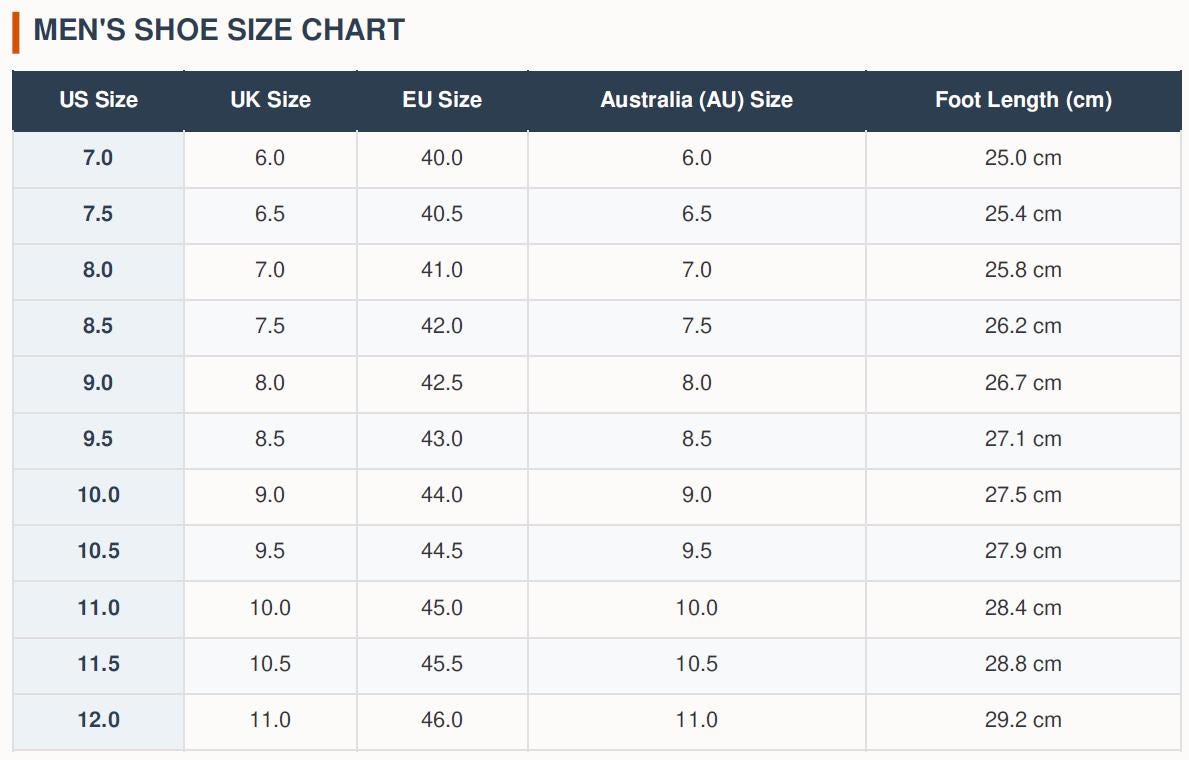The height and width of the screenshot is (760, 1189).
Task: Click foot length 28.4 cm cell
Action: coord(1024,608)
